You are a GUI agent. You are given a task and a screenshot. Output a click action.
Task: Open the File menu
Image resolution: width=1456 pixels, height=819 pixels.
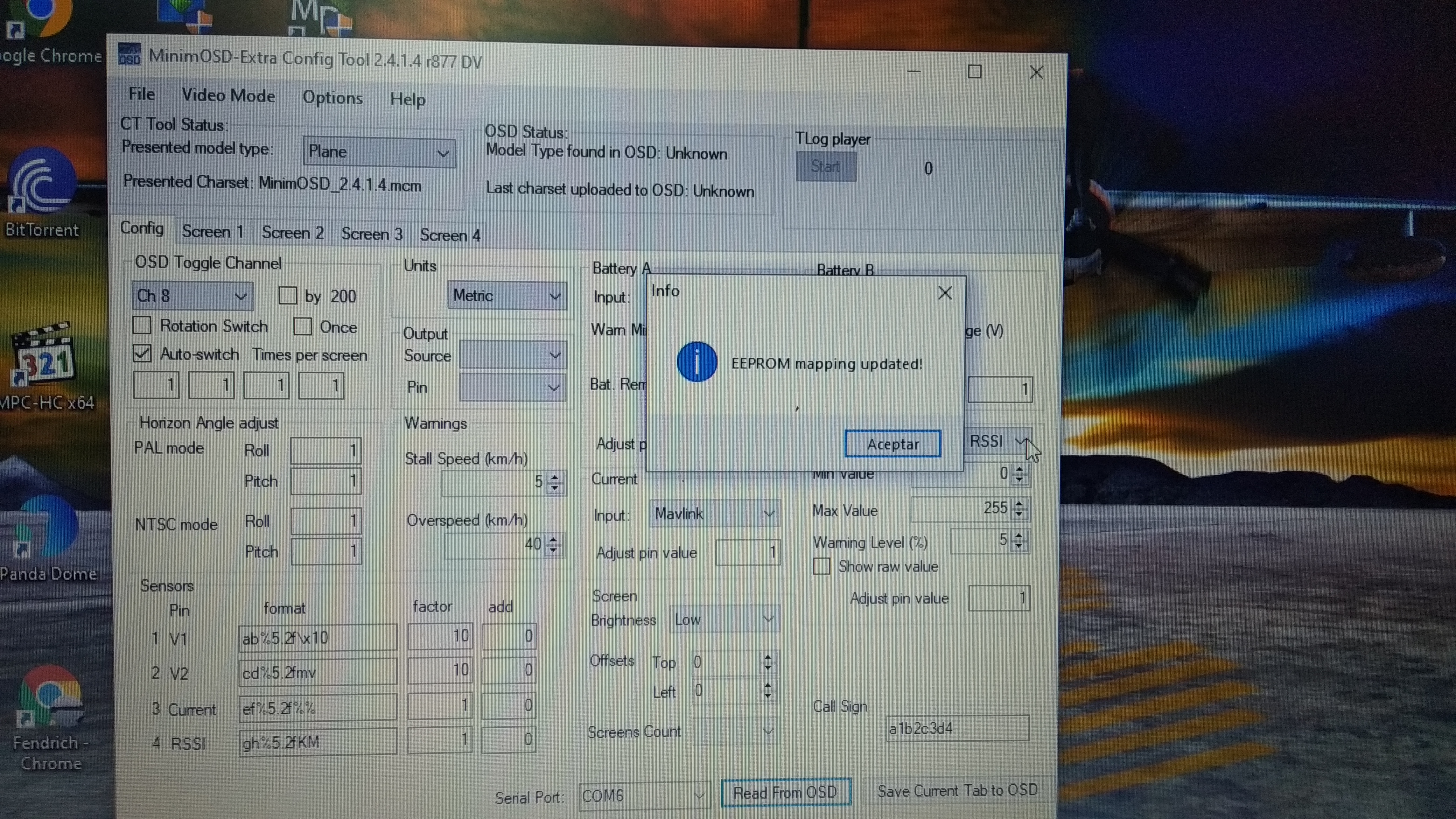click(141, 94)
